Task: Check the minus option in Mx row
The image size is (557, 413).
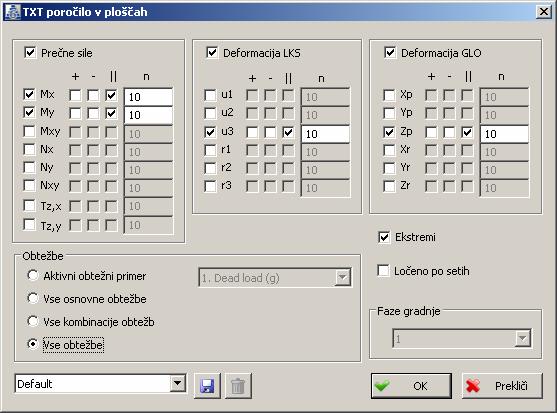Action: (x=93, y=95)
